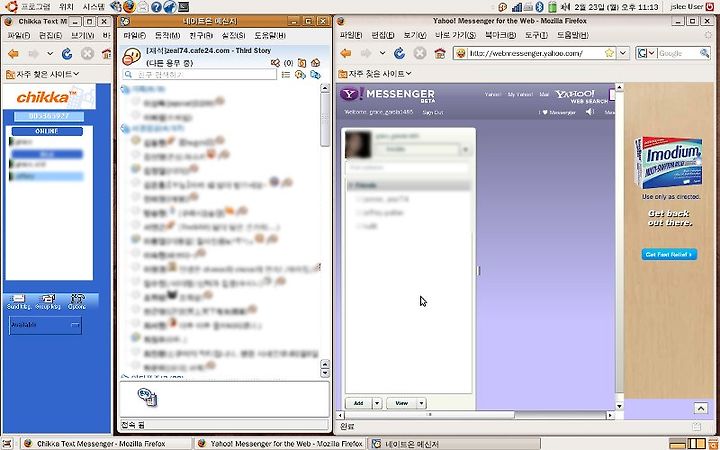Screen dimensions: 720x450
Task: Click My Yahoo! link in Yahoo header
Action: click(520, 94)
